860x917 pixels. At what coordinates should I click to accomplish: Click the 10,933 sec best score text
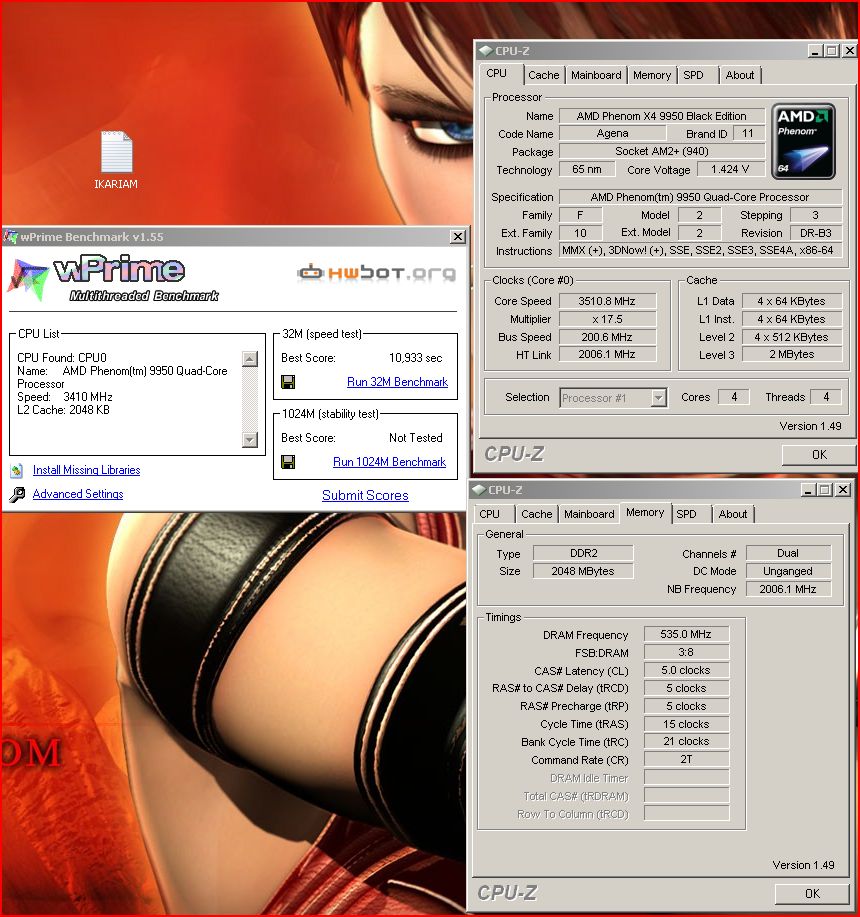(x=416, y=358)
